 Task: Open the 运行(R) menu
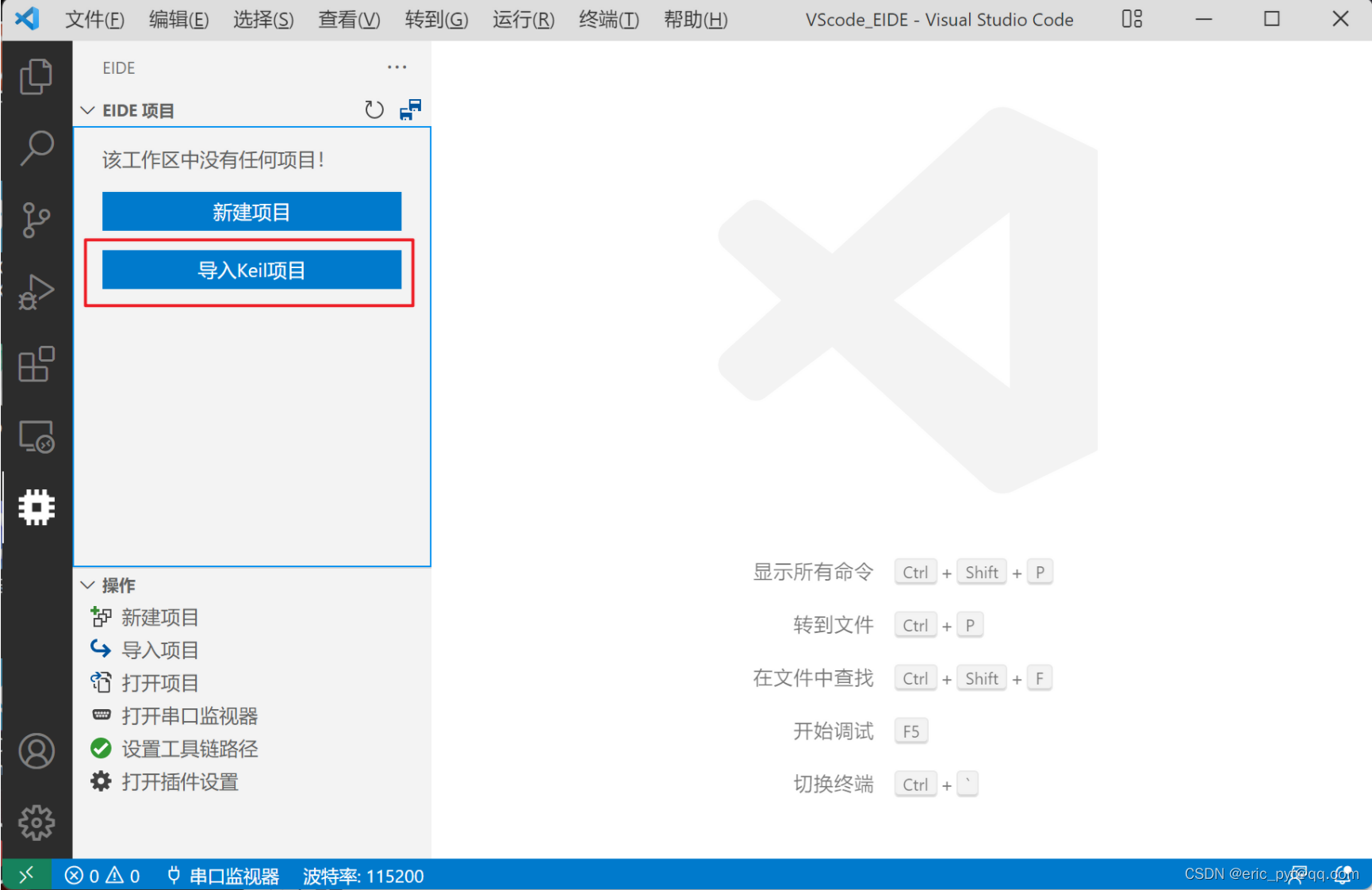(x=523, y=20)
